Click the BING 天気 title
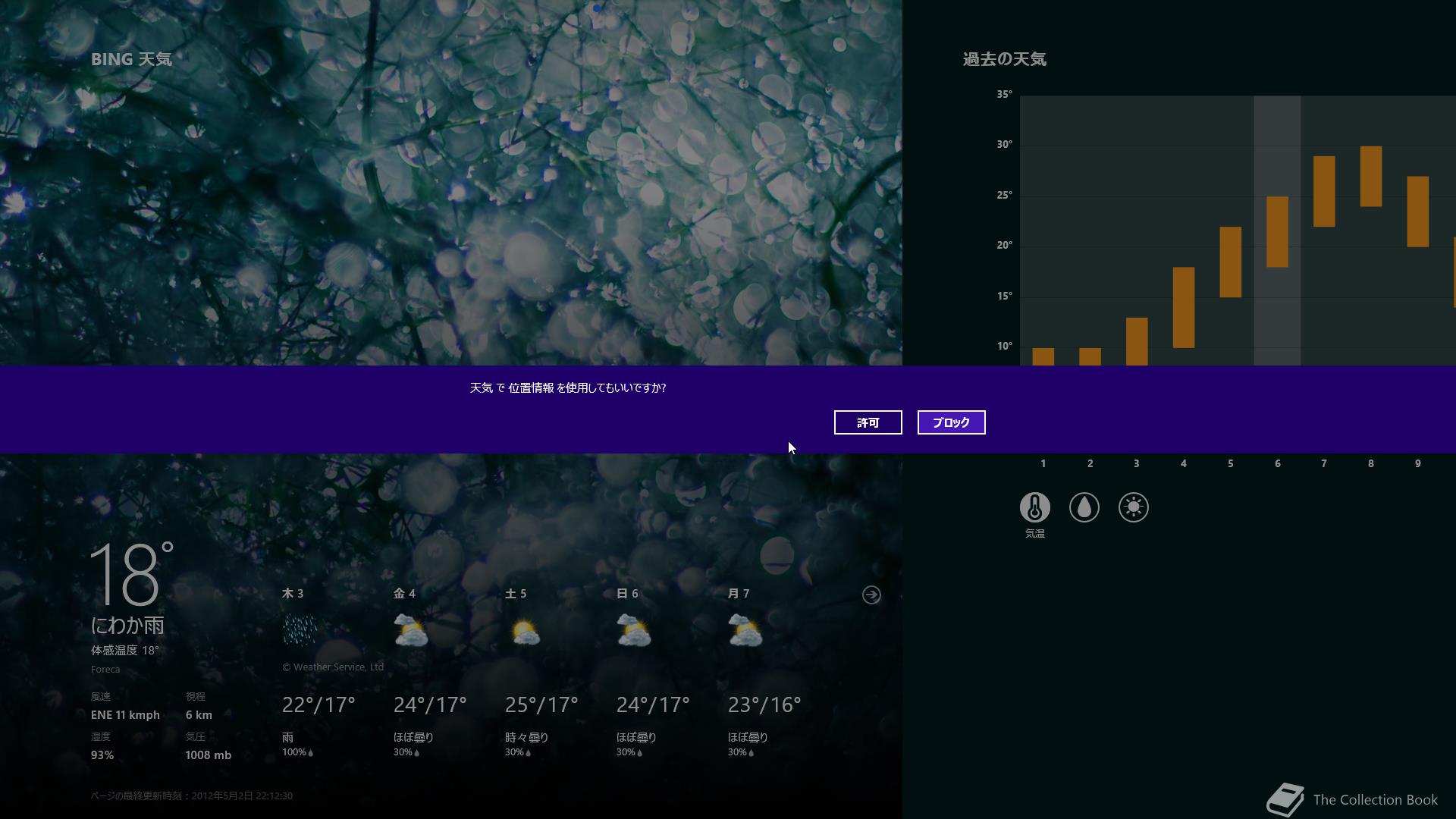 point(131,59)
